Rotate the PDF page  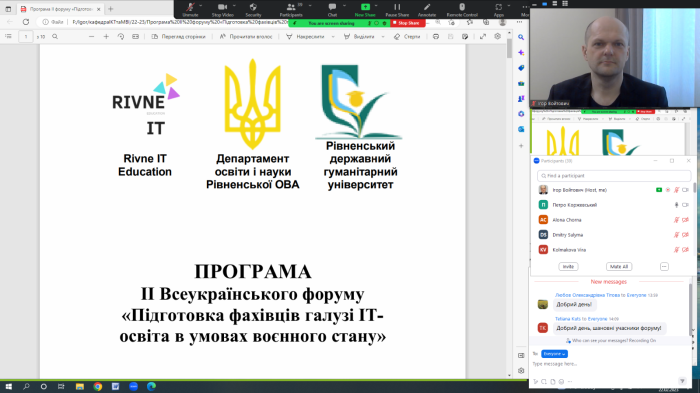(121, 37)
